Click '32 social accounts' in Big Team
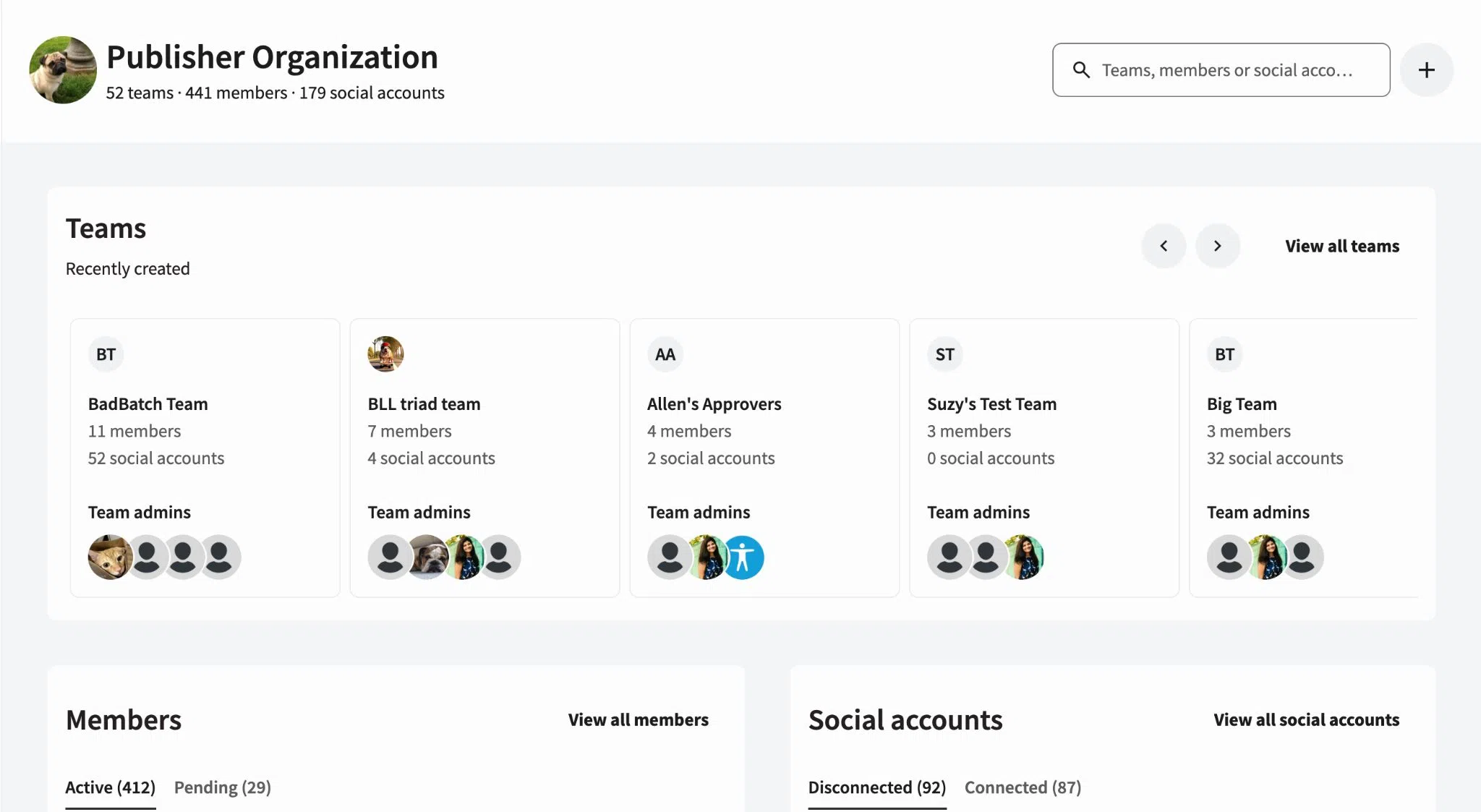 point(1275,458)
